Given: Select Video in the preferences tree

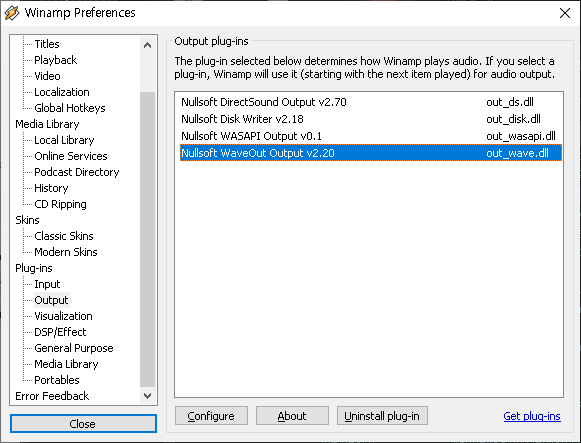Looking at the screenshot, I should click(47, 76).
